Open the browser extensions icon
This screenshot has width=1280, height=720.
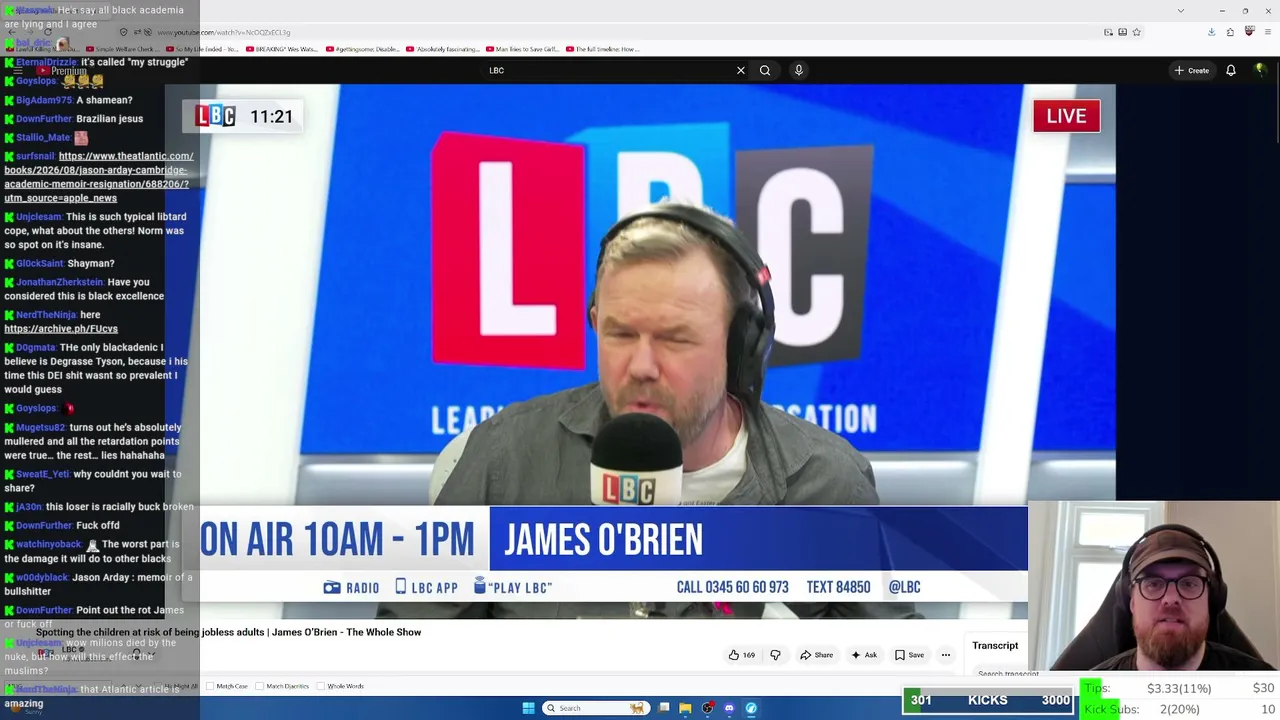[x=1230, y=32]
